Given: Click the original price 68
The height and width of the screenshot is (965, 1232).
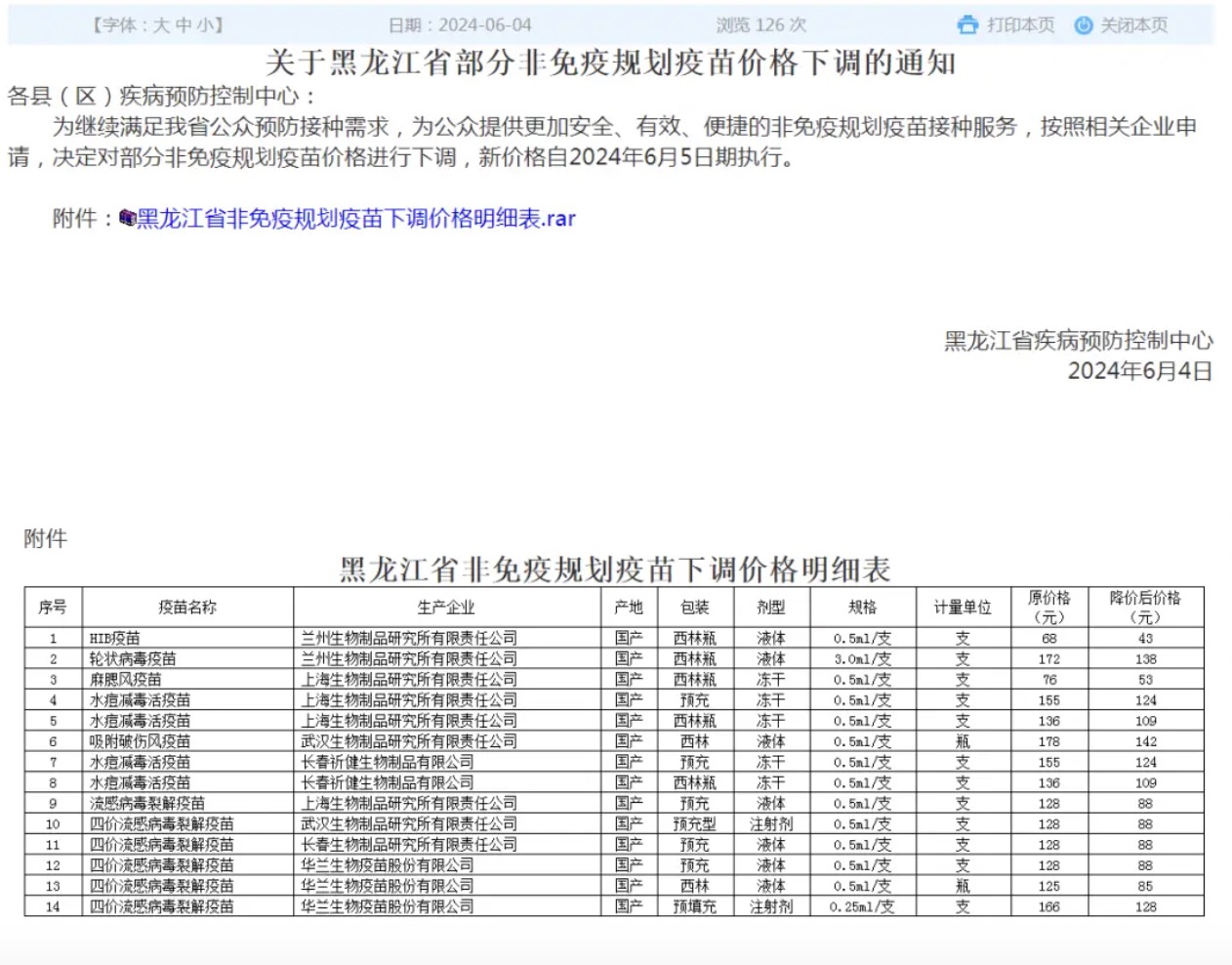Looking at the screenshot, I should [x=1049, y=639].
